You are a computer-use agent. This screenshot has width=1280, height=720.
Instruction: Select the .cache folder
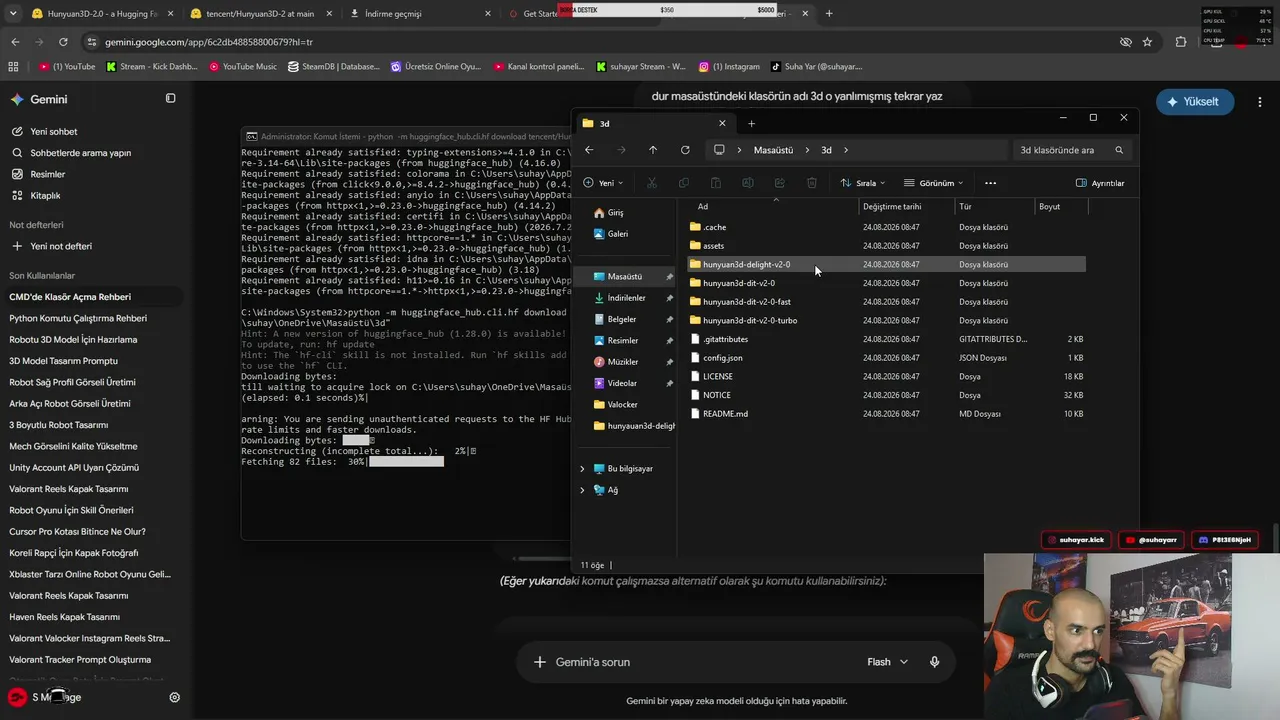click(886, 227)
